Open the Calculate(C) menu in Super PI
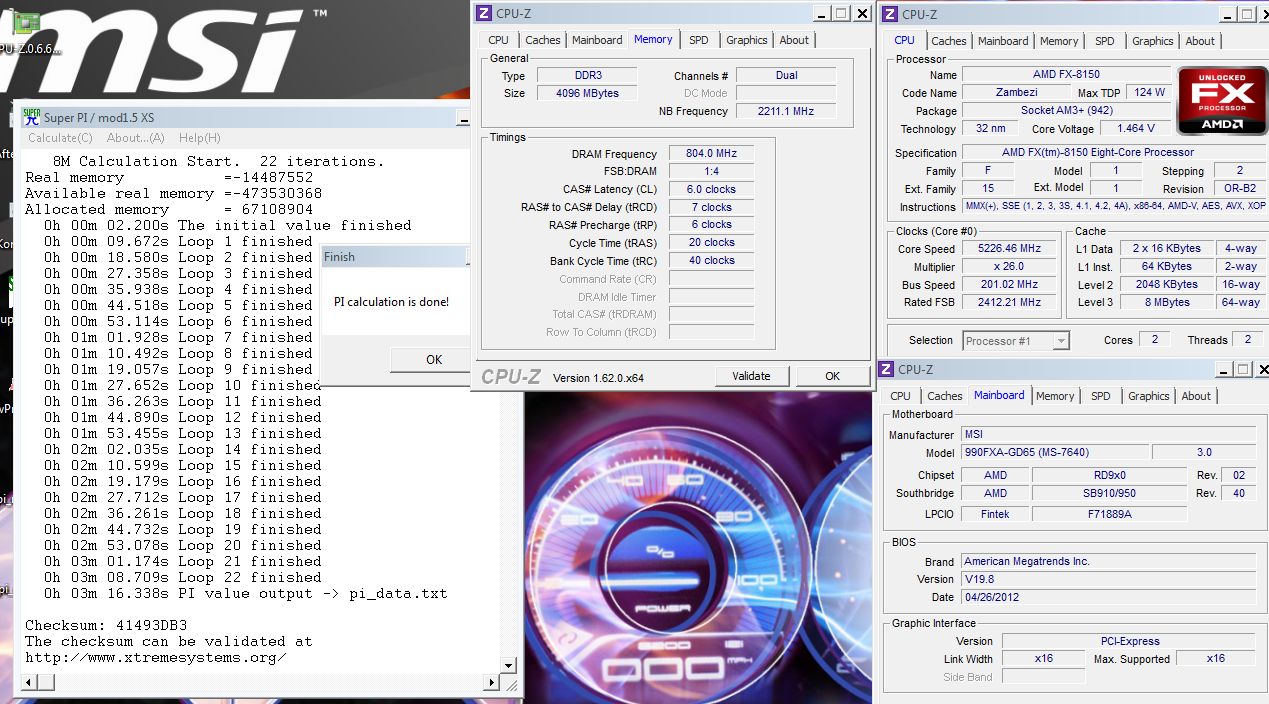Screen dimensions: 1269x704 pyautogui.click(x=60, y=138)
